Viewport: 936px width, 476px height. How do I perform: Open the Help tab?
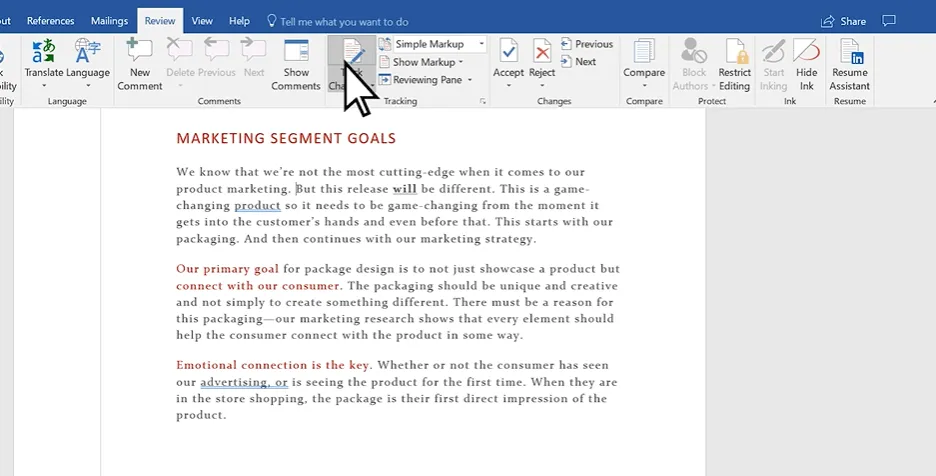(239, 21)
